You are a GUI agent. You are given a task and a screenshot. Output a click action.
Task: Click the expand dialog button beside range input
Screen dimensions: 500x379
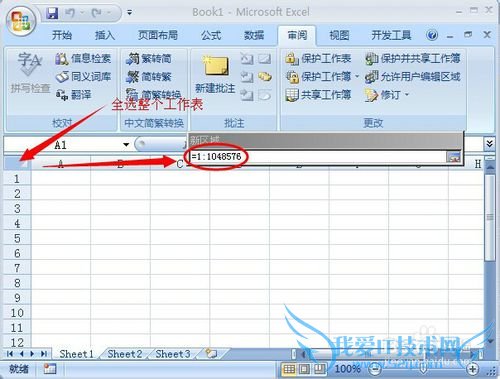(x=453, y=157)
